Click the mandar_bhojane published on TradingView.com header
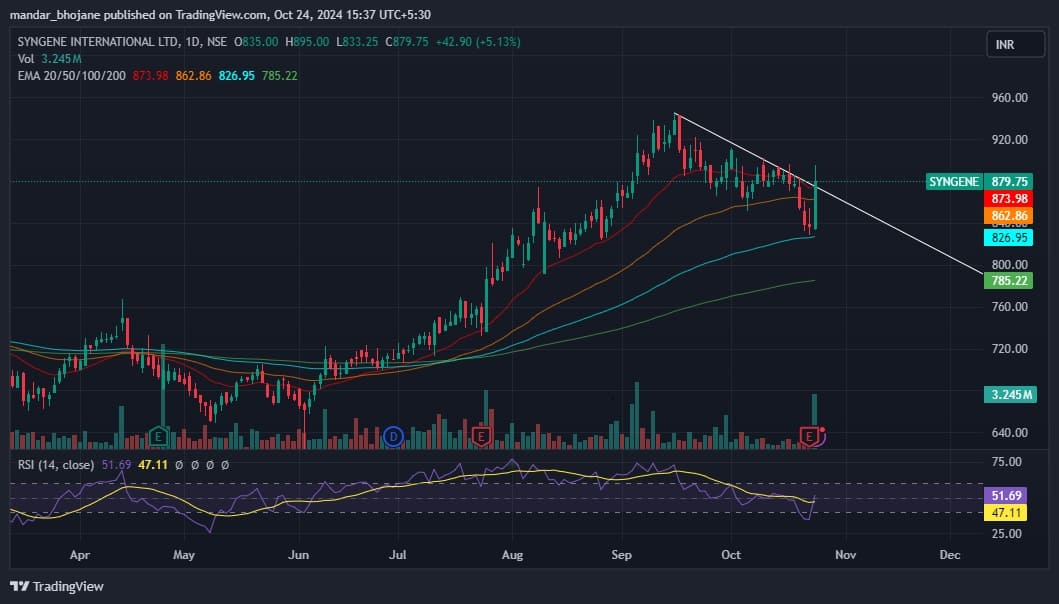This screenshot has height=604, width=1059. pos(220,15)
